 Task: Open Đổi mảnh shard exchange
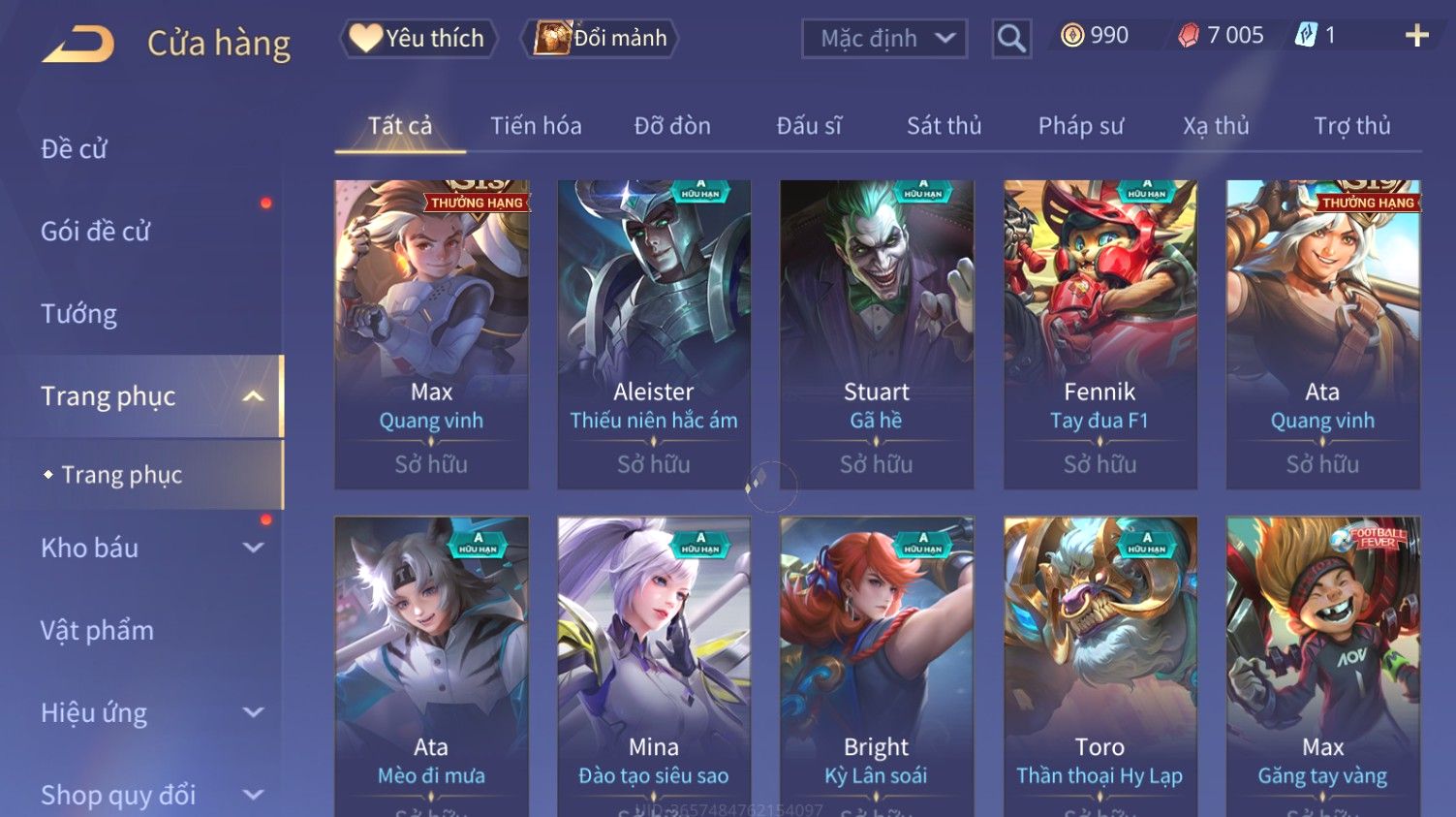click(600, 38)
